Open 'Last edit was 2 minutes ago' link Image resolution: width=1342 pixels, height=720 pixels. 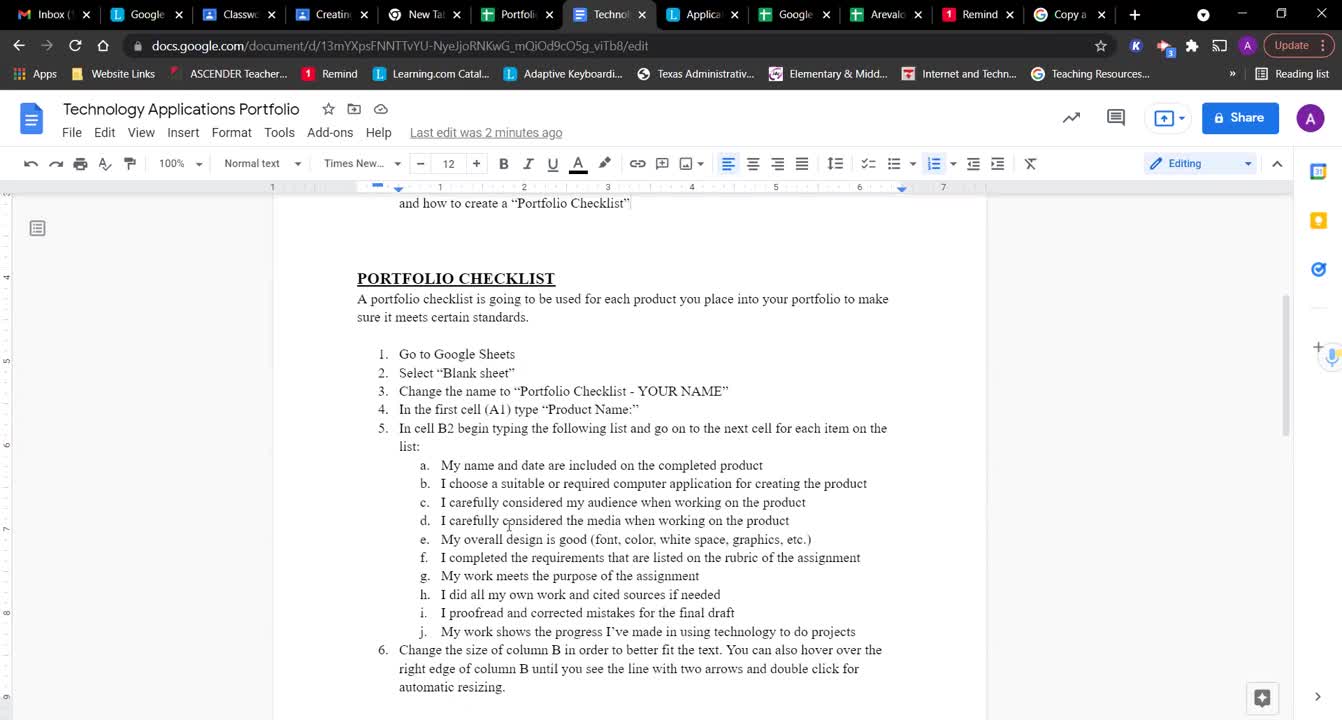coord(486,133)
